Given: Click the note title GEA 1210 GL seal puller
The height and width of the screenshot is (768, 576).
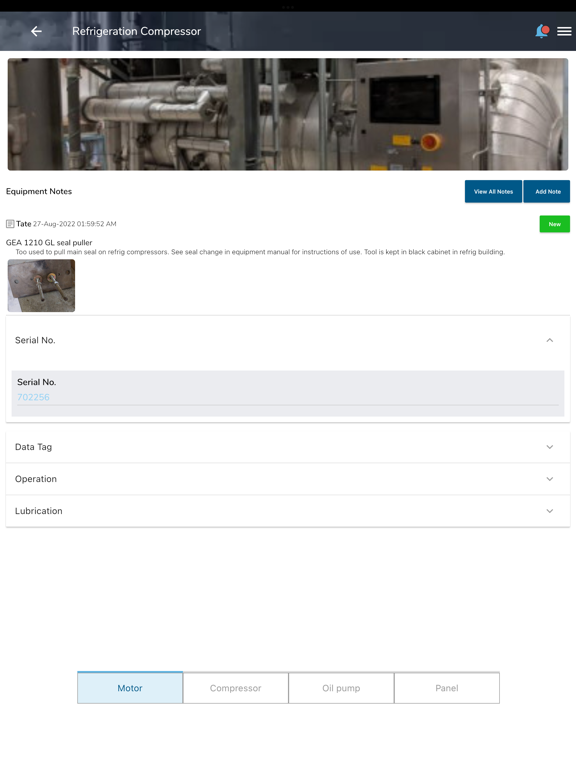Looking at the screenshot, I should pos(49,242).
